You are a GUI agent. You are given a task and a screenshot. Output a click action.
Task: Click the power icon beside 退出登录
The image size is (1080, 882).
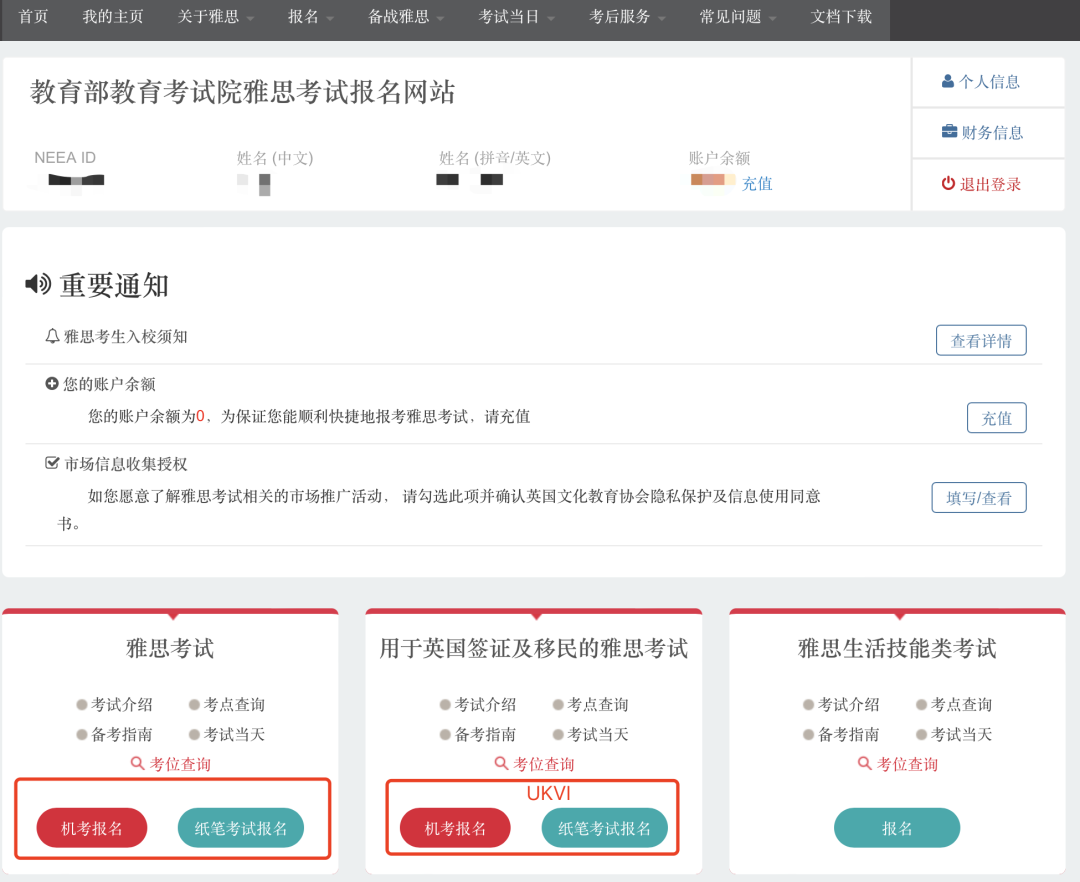(x=948, y=184)
